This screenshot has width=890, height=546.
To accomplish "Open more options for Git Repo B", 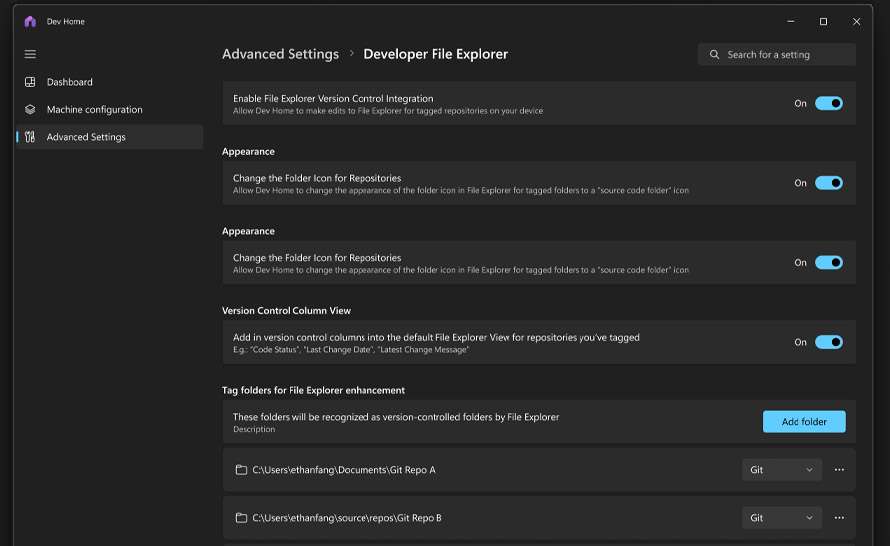I will point(839,518).
